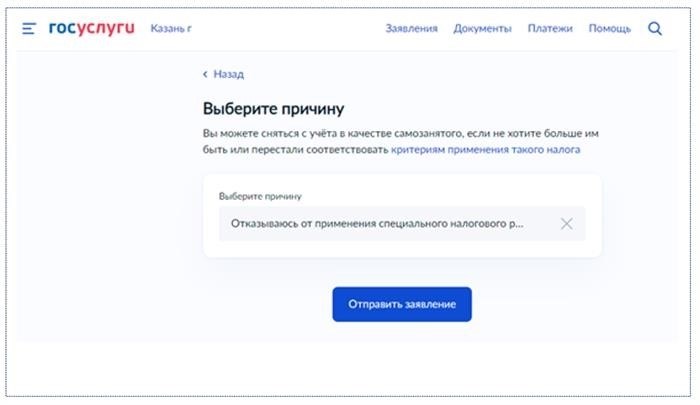Open the search magnifier icon

655,29
